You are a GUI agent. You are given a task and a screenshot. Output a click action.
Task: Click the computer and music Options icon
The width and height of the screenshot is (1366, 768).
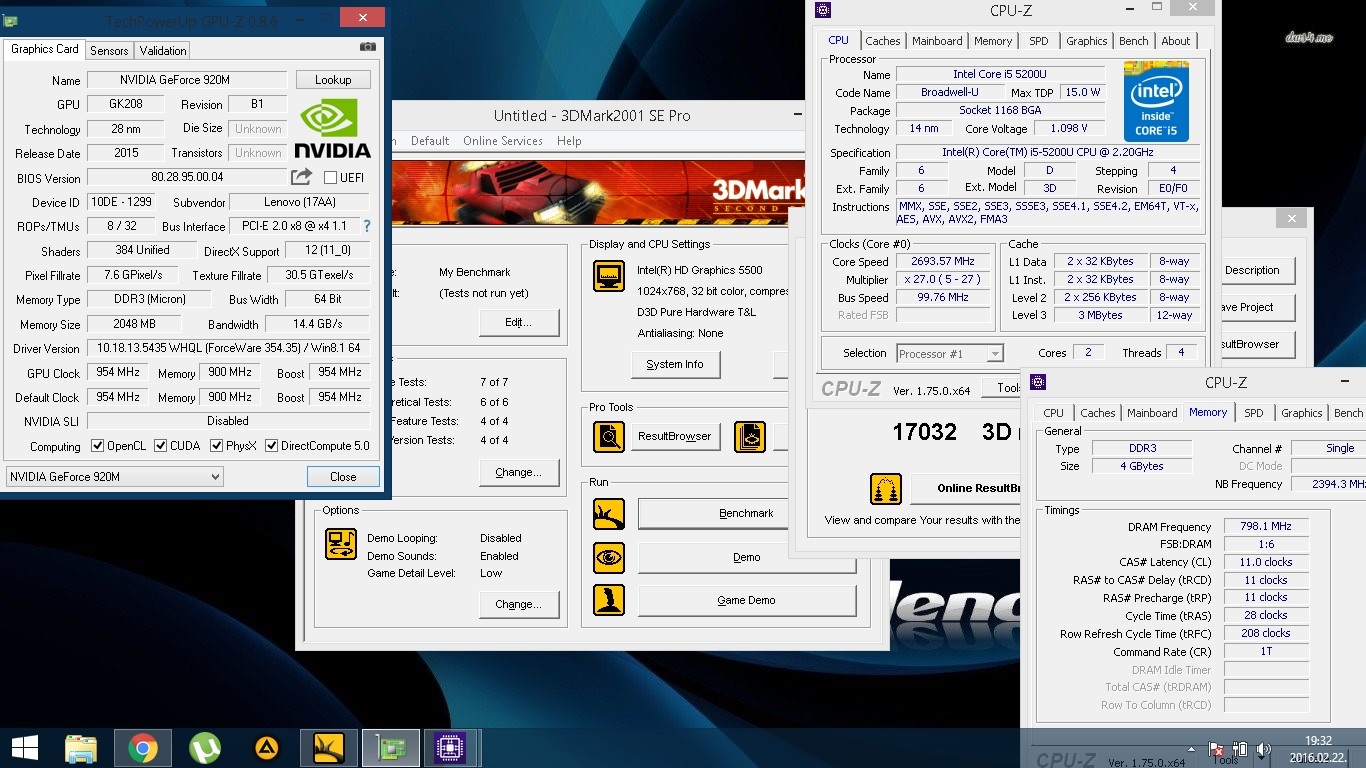pyautogui.click(x=341, y=544)
